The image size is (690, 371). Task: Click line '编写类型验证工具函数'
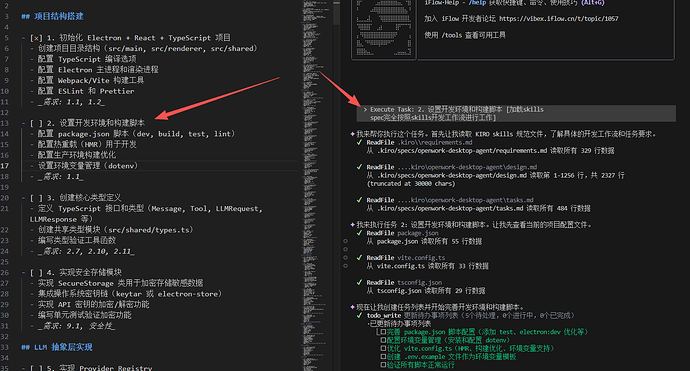77,240
